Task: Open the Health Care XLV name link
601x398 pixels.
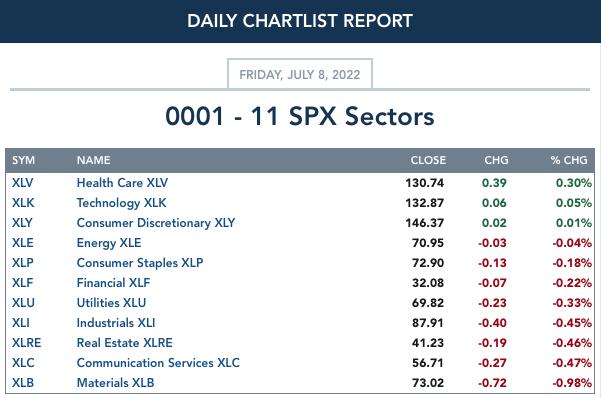Action: point(122,183)
